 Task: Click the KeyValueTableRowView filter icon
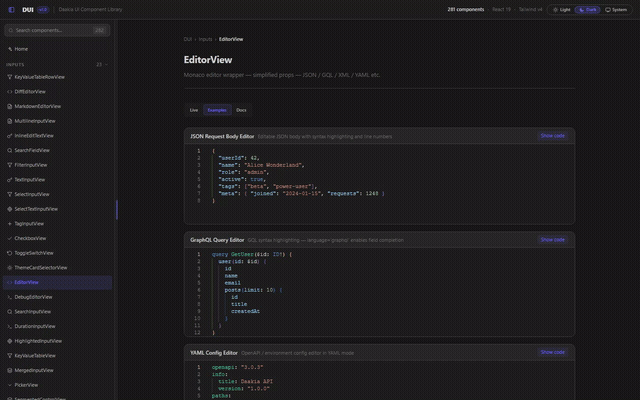[x=10, y=77]
